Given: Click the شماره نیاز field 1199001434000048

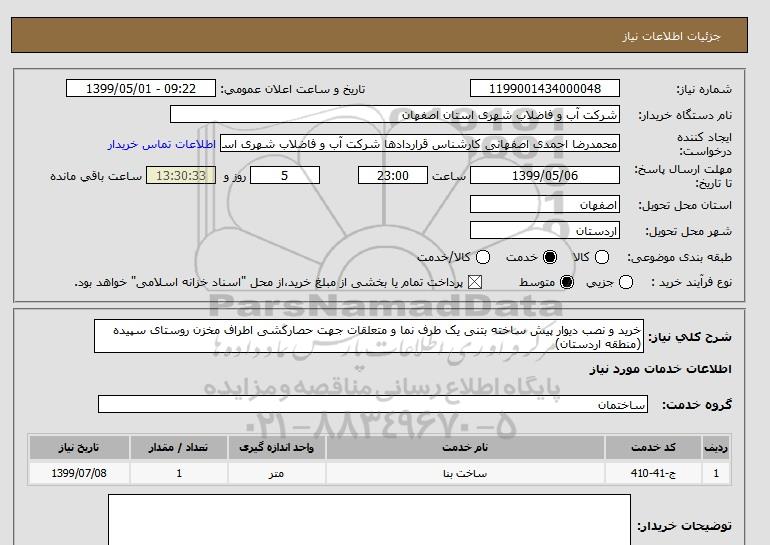Looking at the screenshot, I should [x=545, y=89].
